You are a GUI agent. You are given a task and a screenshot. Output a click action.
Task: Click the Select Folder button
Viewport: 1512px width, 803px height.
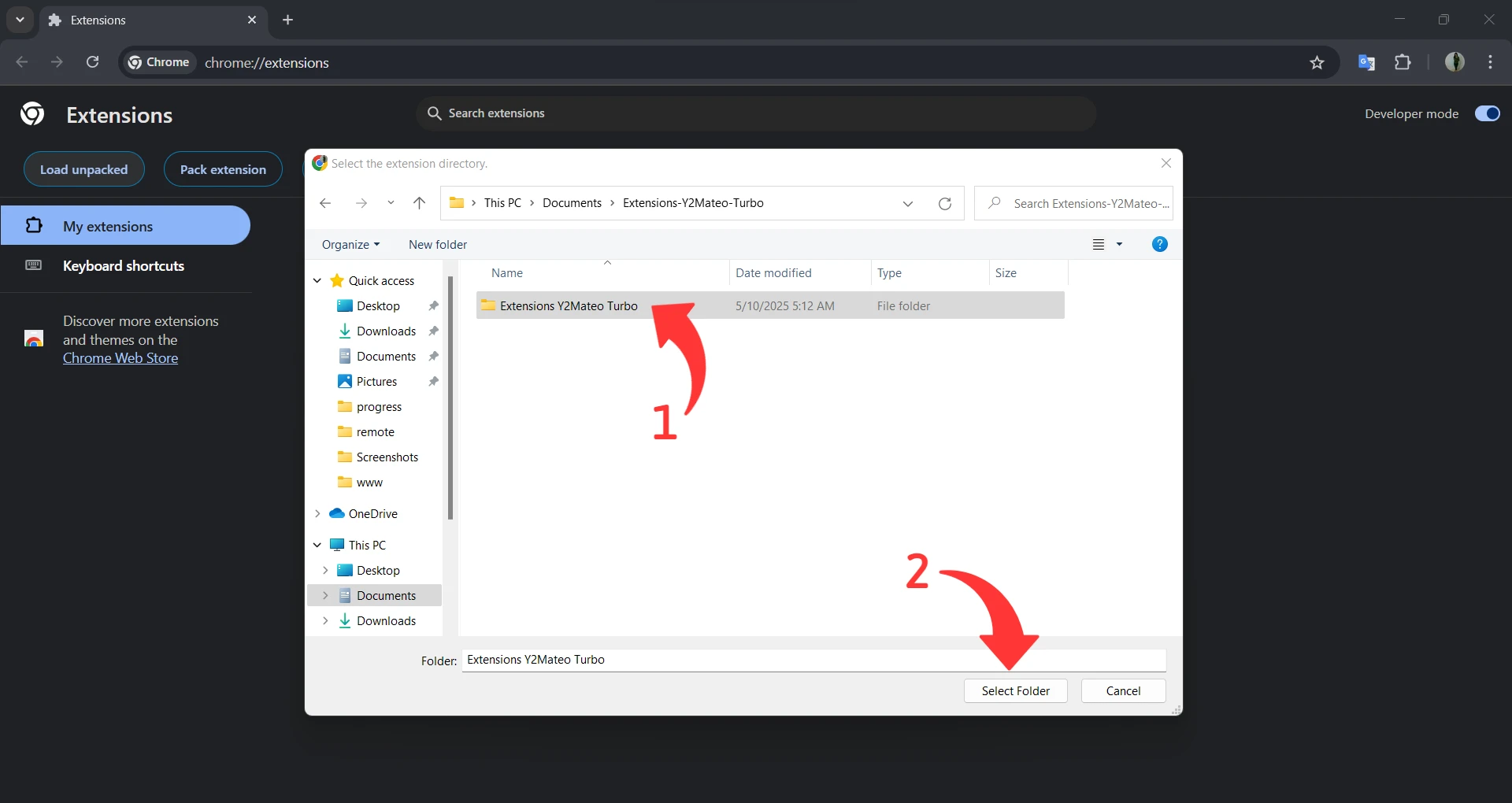(x=1015, y=690)
